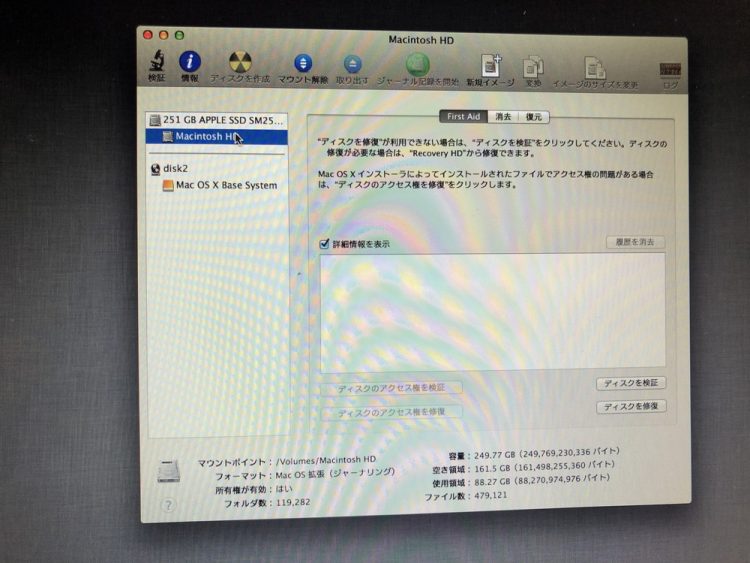Click the green zoom window button

click(179, 35)
